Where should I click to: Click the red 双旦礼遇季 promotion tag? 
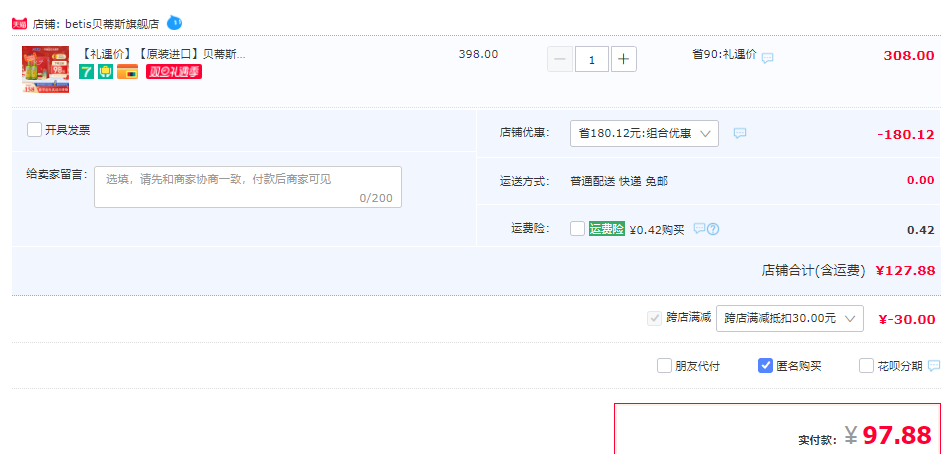coord(174,72)
